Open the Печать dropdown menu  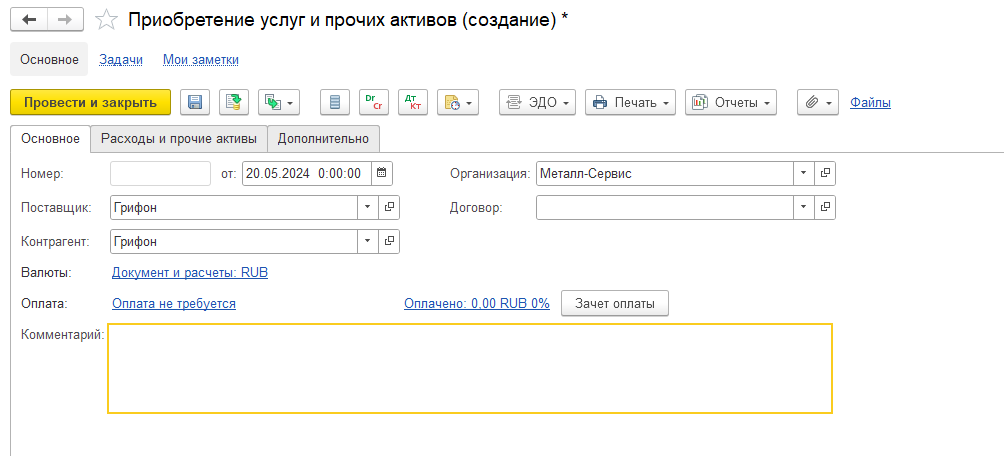630,102
